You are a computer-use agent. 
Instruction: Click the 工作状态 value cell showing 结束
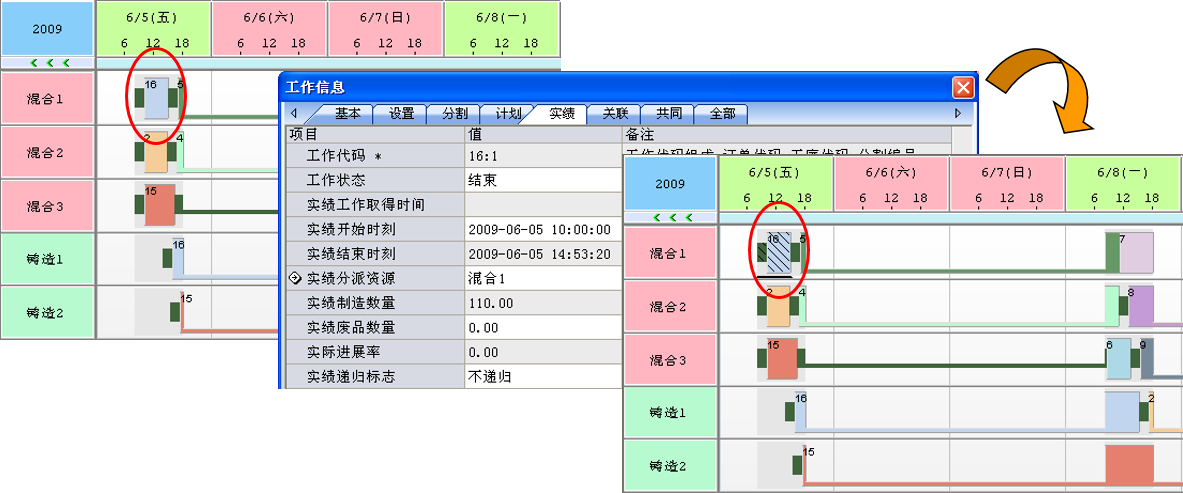tap(542, 181)
